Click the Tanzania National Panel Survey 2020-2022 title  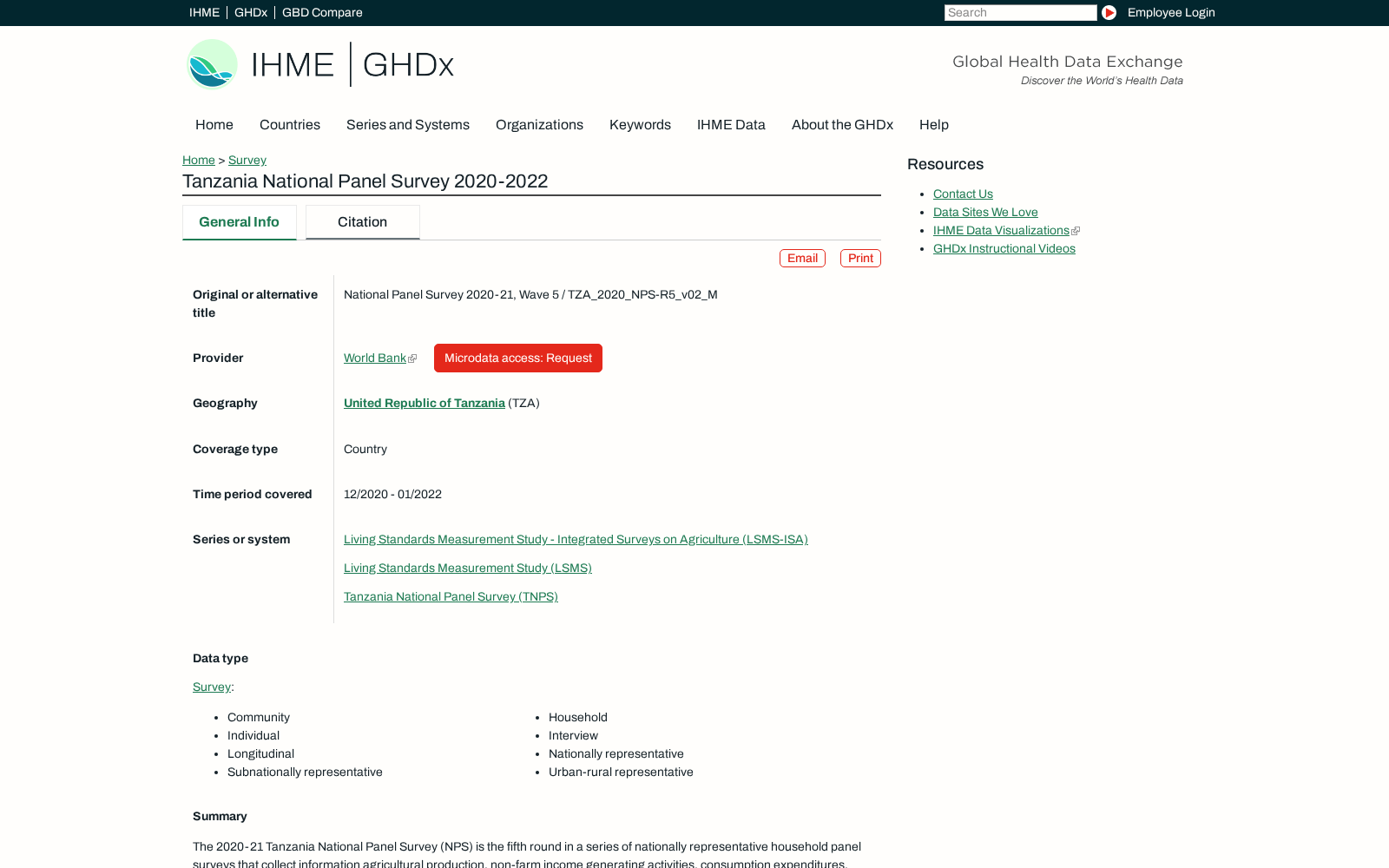pyautogui.click(x=365, y=181)
